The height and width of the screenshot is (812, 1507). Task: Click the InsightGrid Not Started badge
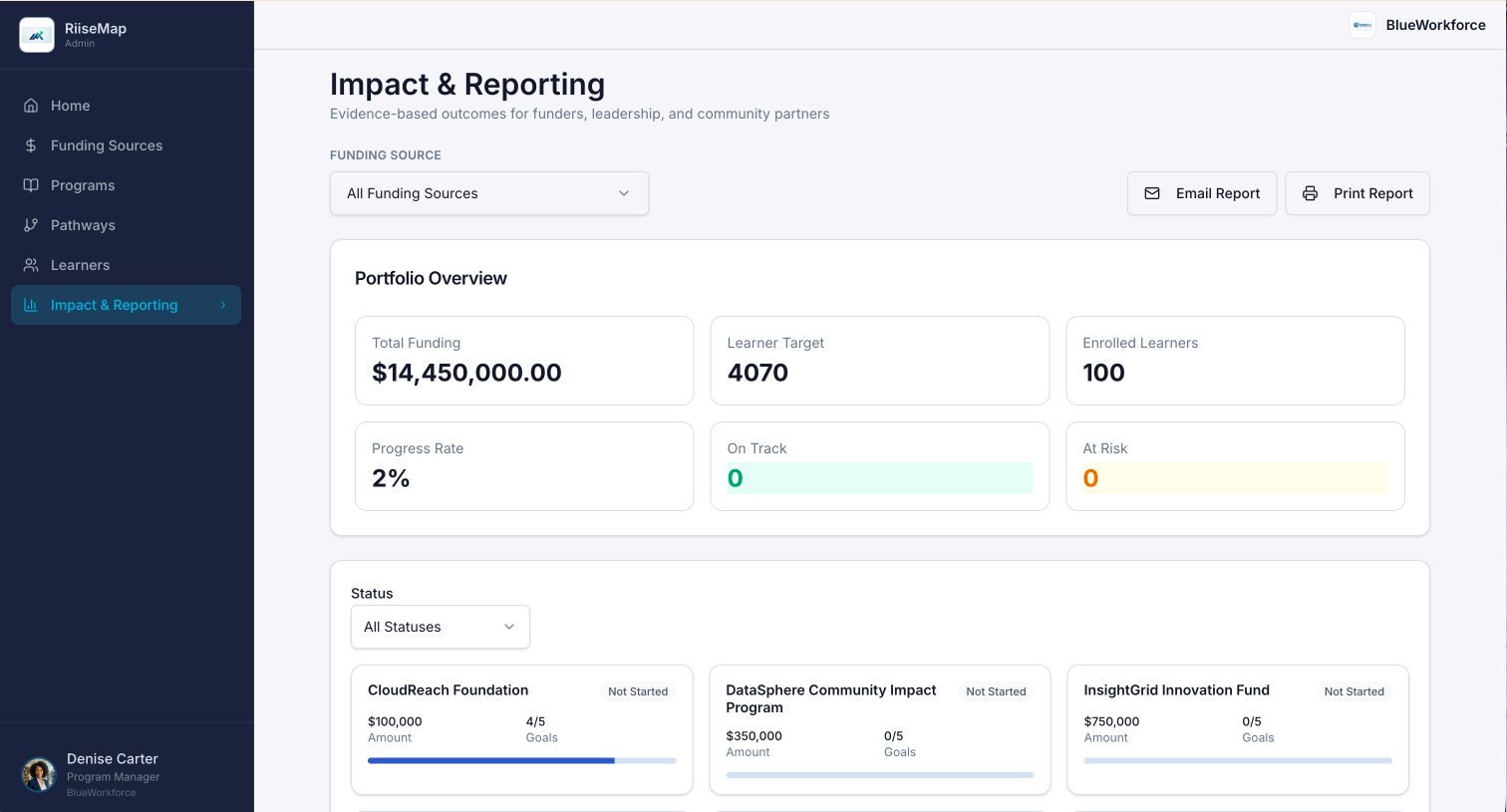1354,691
